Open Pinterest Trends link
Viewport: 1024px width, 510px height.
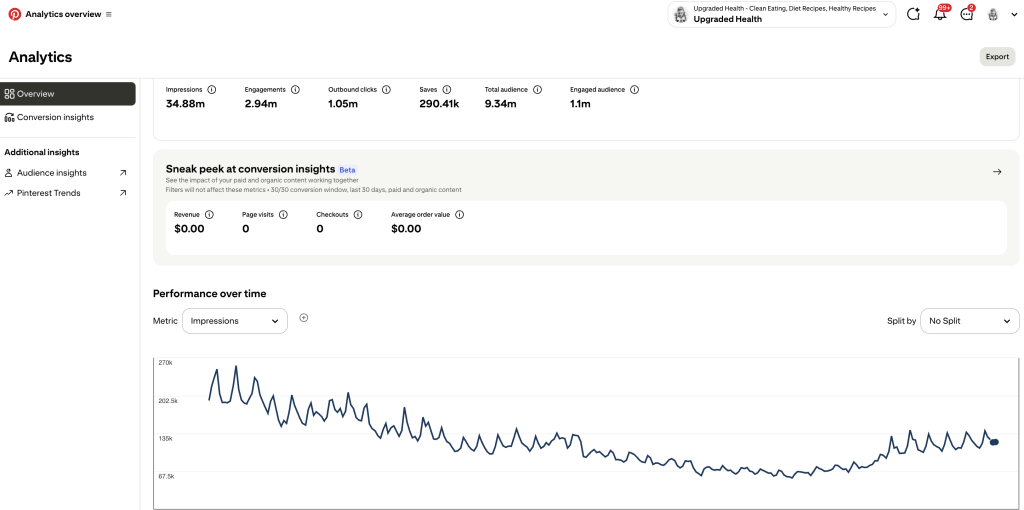[49, 193]
